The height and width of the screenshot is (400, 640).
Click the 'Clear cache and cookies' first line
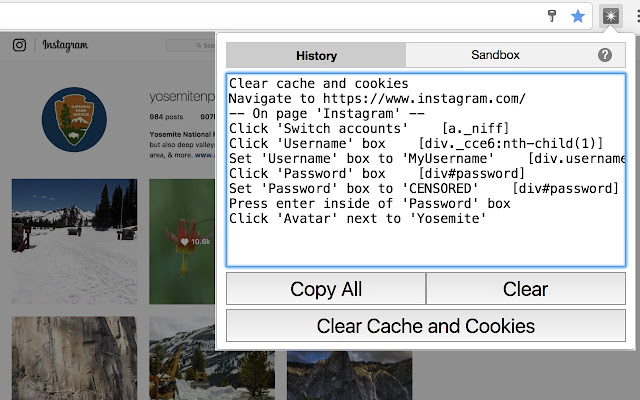[x=318, y=83]
